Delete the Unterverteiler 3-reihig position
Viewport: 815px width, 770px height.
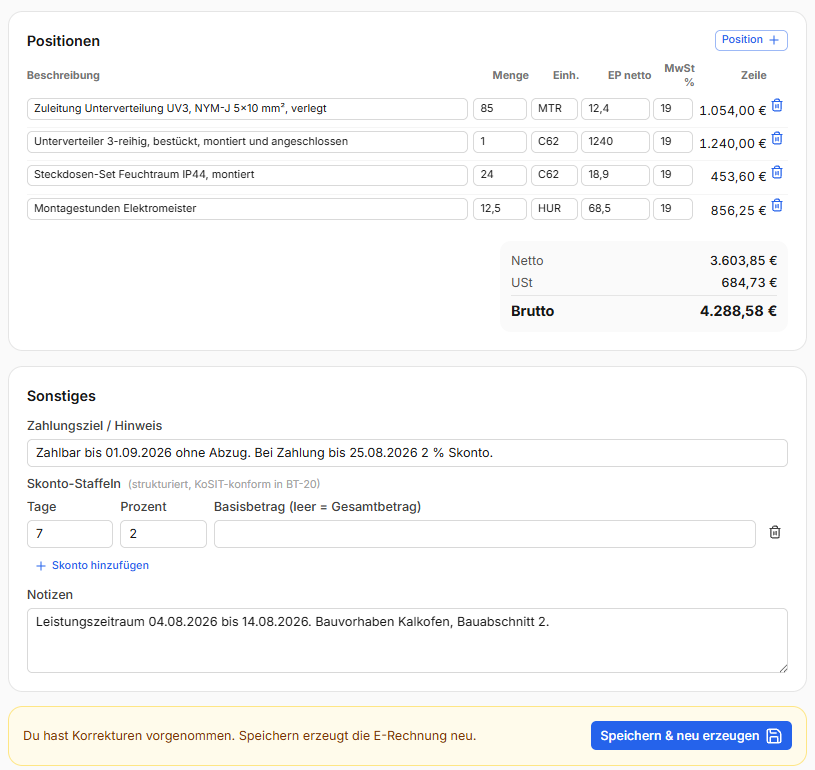pyautogui.click(x=777, y=139)
